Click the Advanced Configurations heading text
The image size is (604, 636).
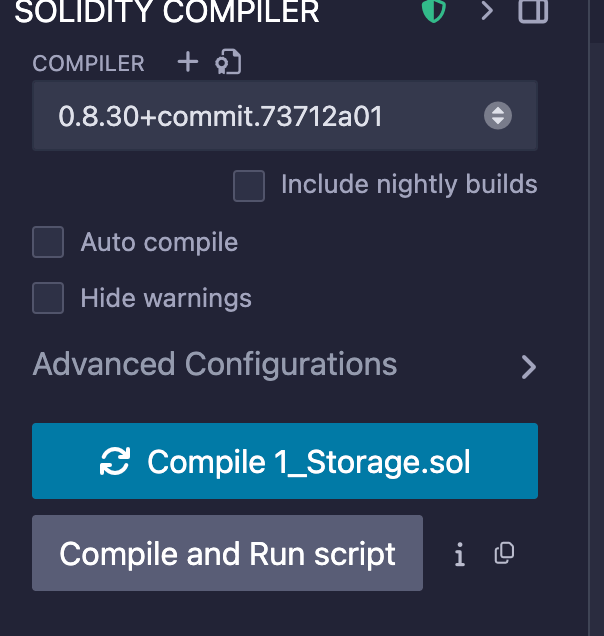tap(215, 364)
